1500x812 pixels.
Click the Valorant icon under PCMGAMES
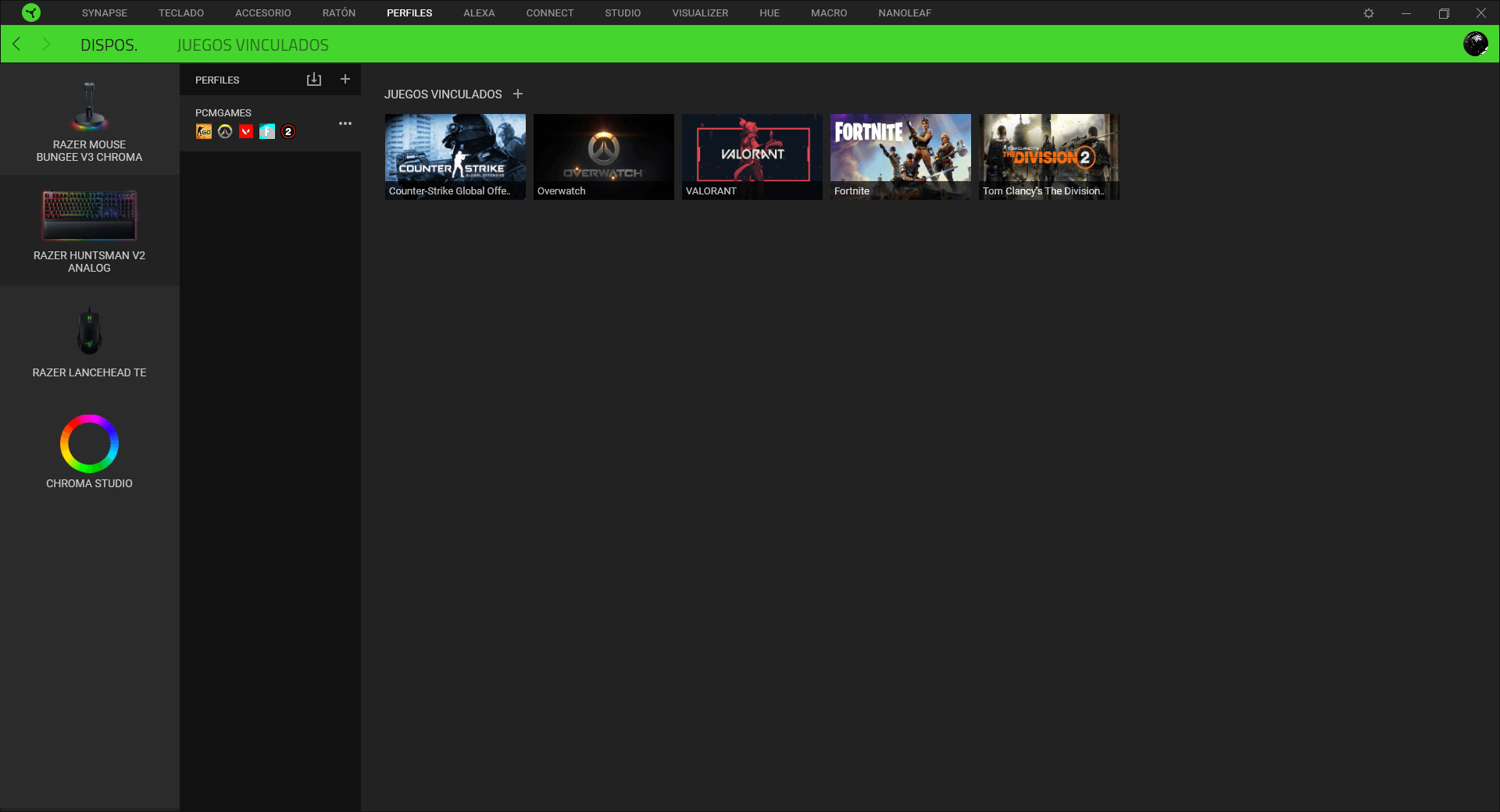click(x=246, y=132)
